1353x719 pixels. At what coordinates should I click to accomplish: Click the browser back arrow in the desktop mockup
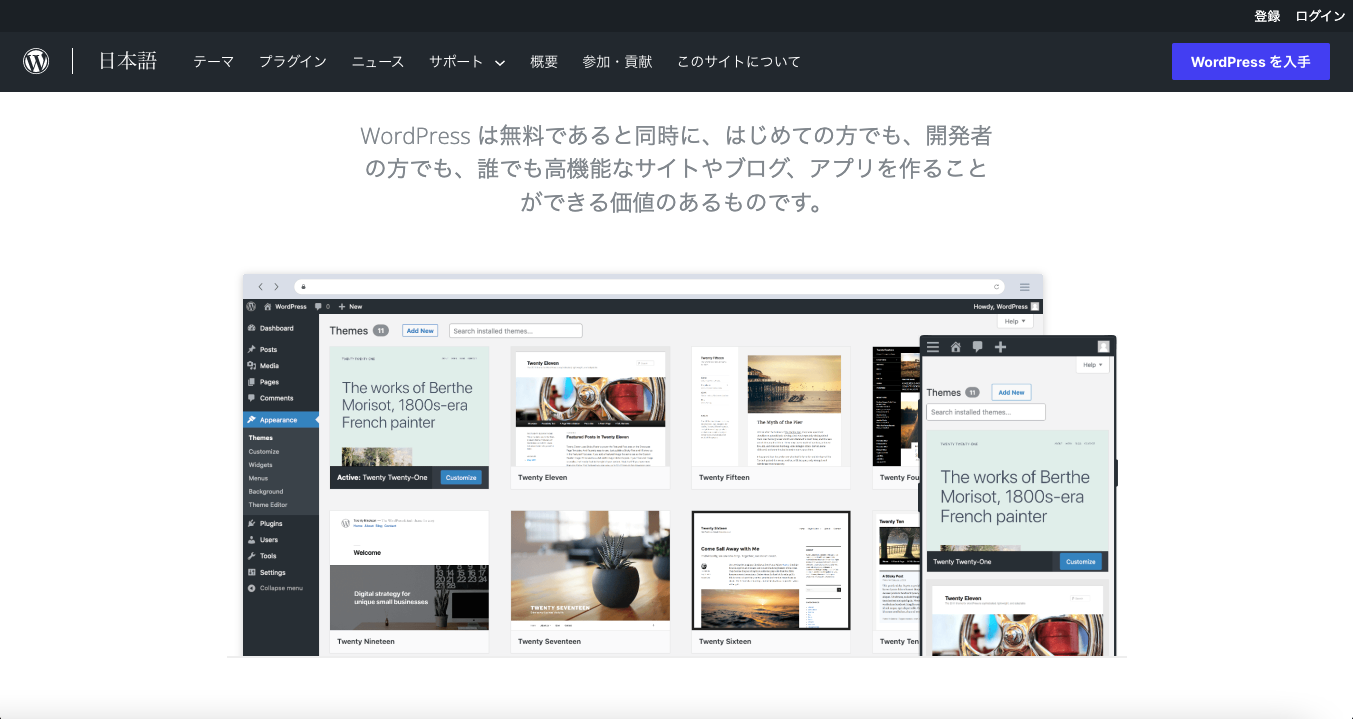(260, 286)
